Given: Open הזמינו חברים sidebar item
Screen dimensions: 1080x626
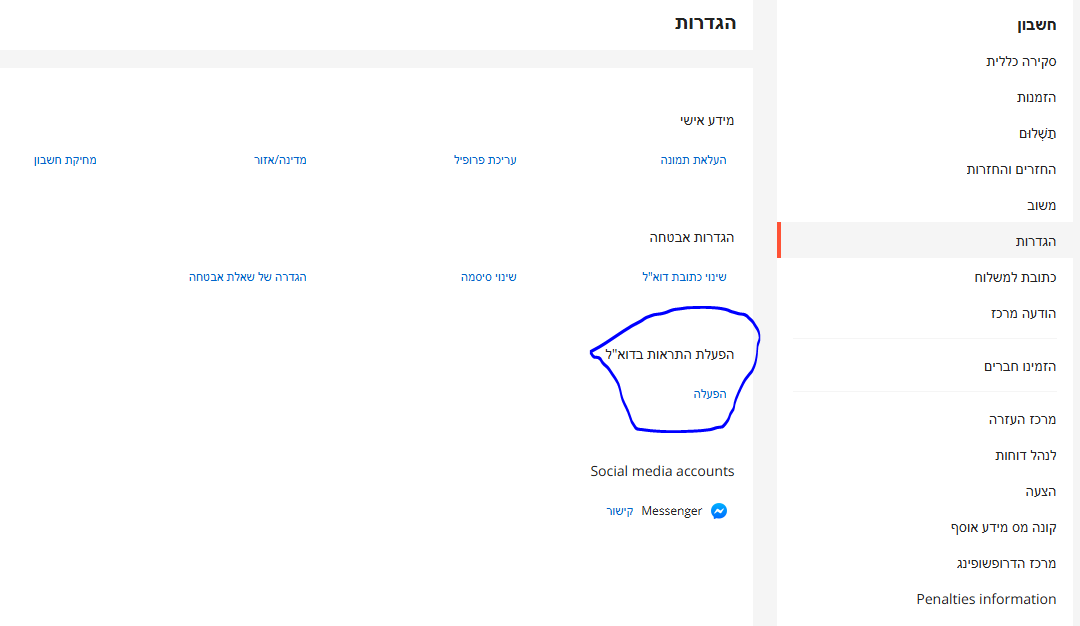Looking at the screenshot, I should click(1019, 366).
